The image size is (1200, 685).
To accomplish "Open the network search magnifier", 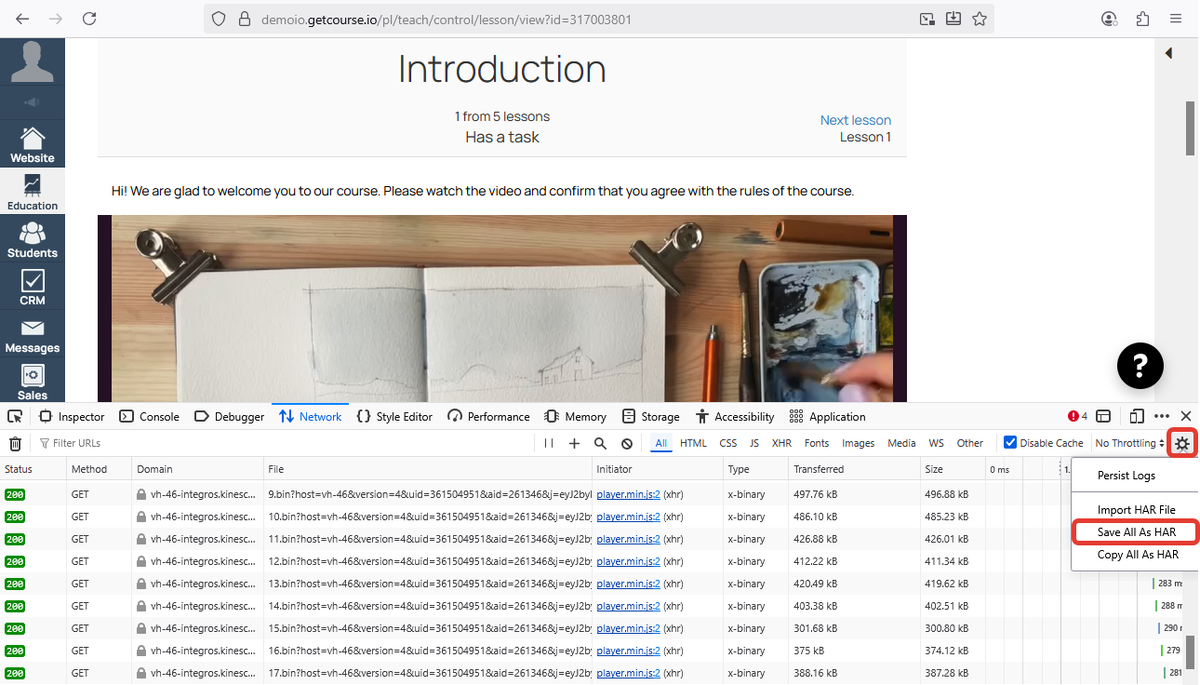I will pyautogui.click(x=600, y=443).
